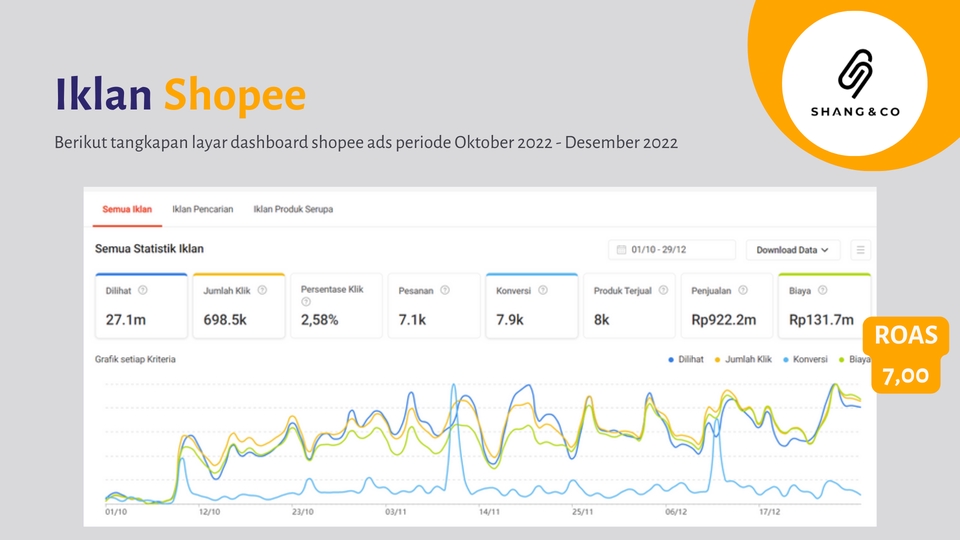The image size is (960, 540).
Task: Click the Jumlah Klik legend entry
Action: pos(743,359)
